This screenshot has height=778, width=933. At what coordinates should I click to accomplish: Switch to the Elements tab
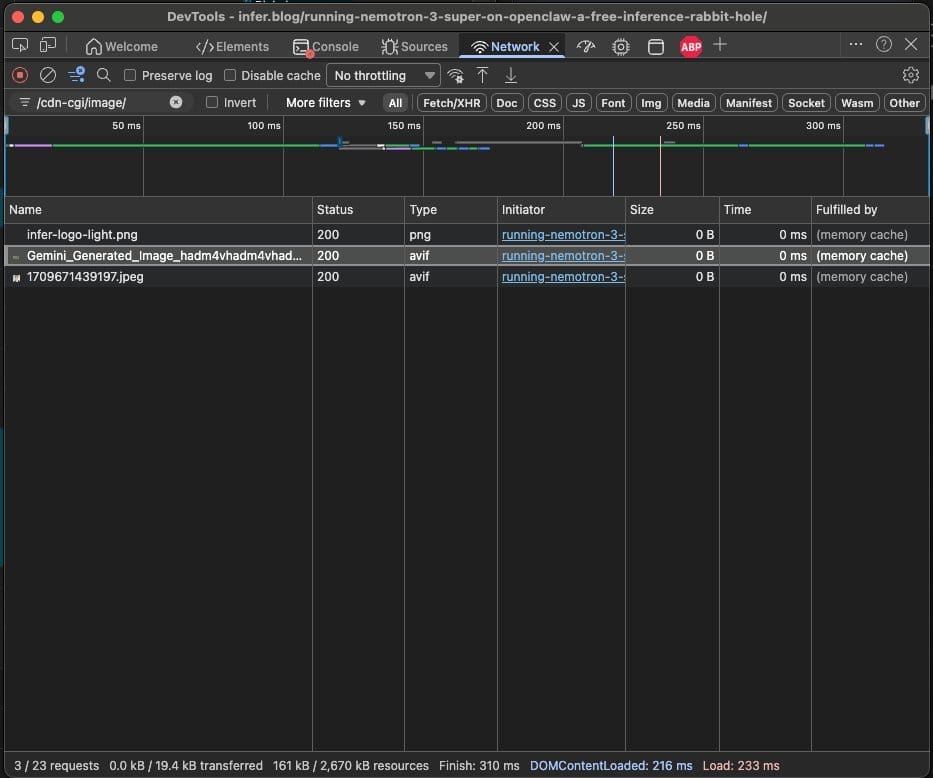[232, 46]
